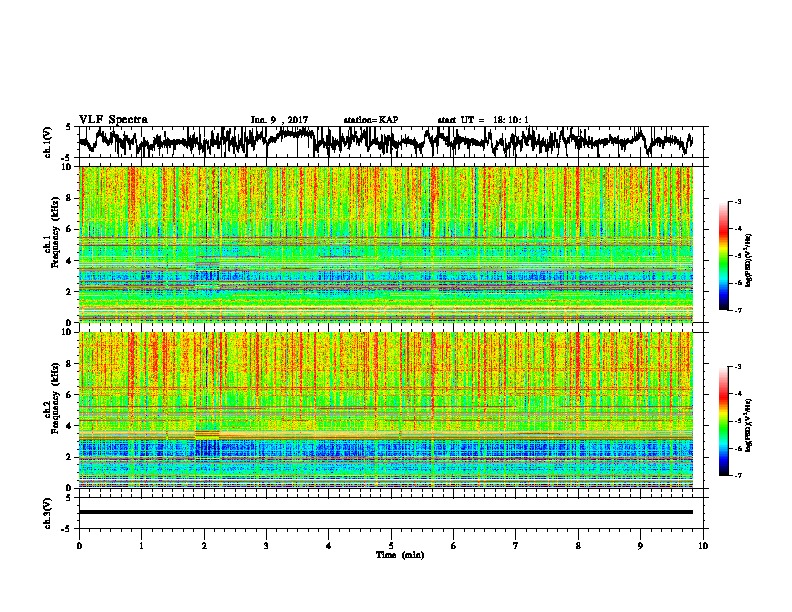Click the ch.1 voltage waveform trace
Image resolution: width=792 pixels, height=612 pixels.
[386, 141]
